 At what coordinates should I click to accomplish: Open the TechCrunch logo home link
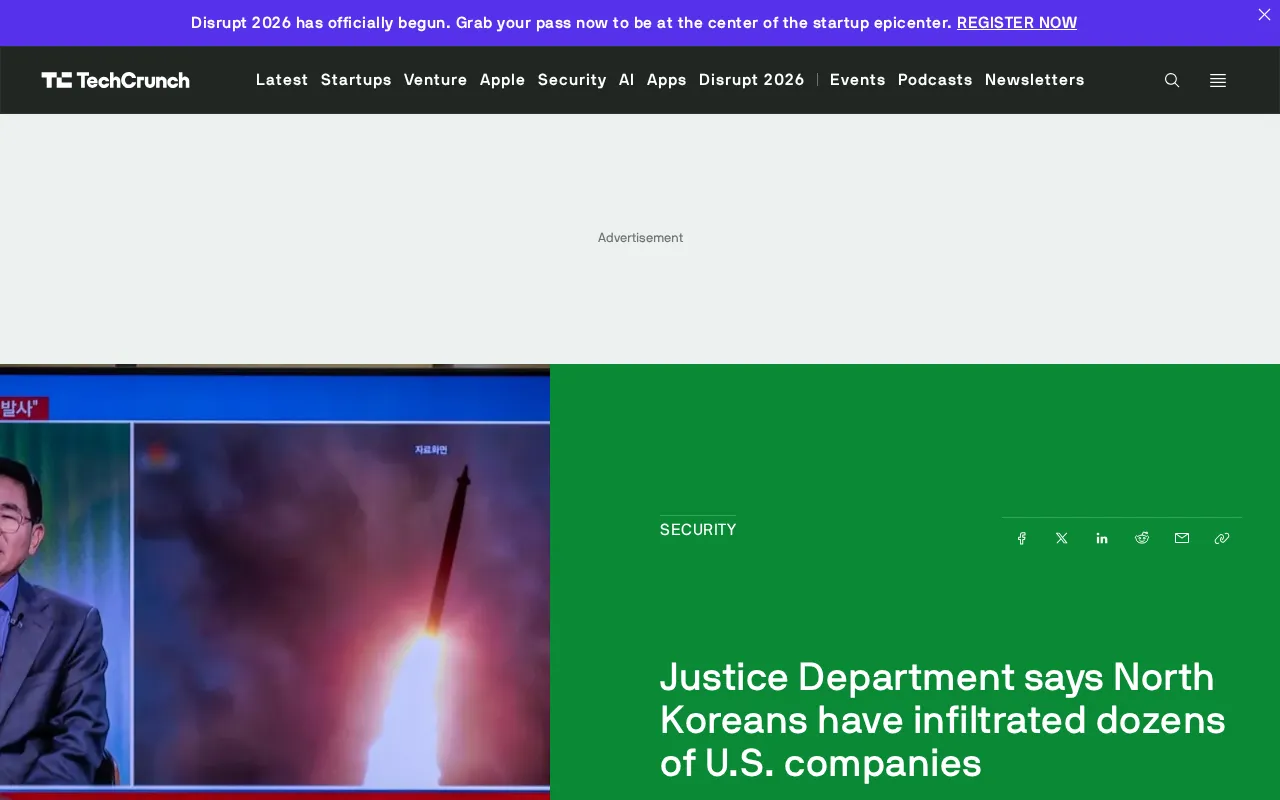pyautogui.click(x=115, y=80)
